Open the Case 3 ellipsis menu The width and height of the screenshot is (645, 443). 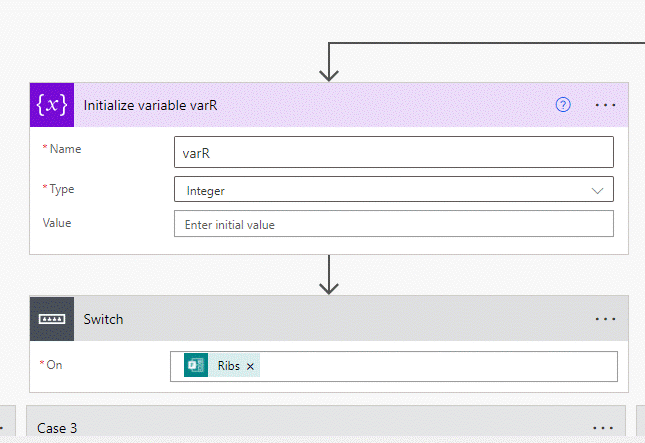tap(605, 428)
